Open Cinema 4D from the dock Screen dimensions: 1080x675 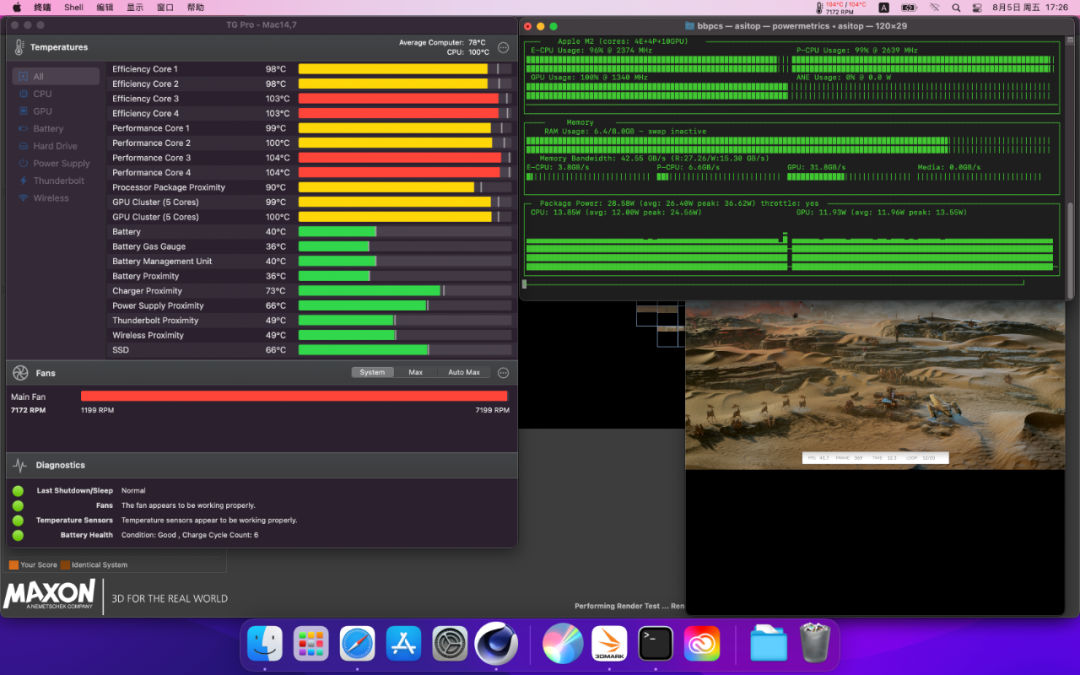click(x=496, y=643)
